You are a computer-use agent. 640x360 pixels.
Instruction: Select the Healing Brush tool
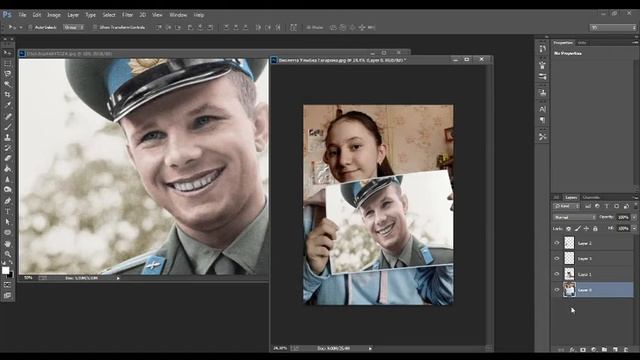click(x=7, y=116)
